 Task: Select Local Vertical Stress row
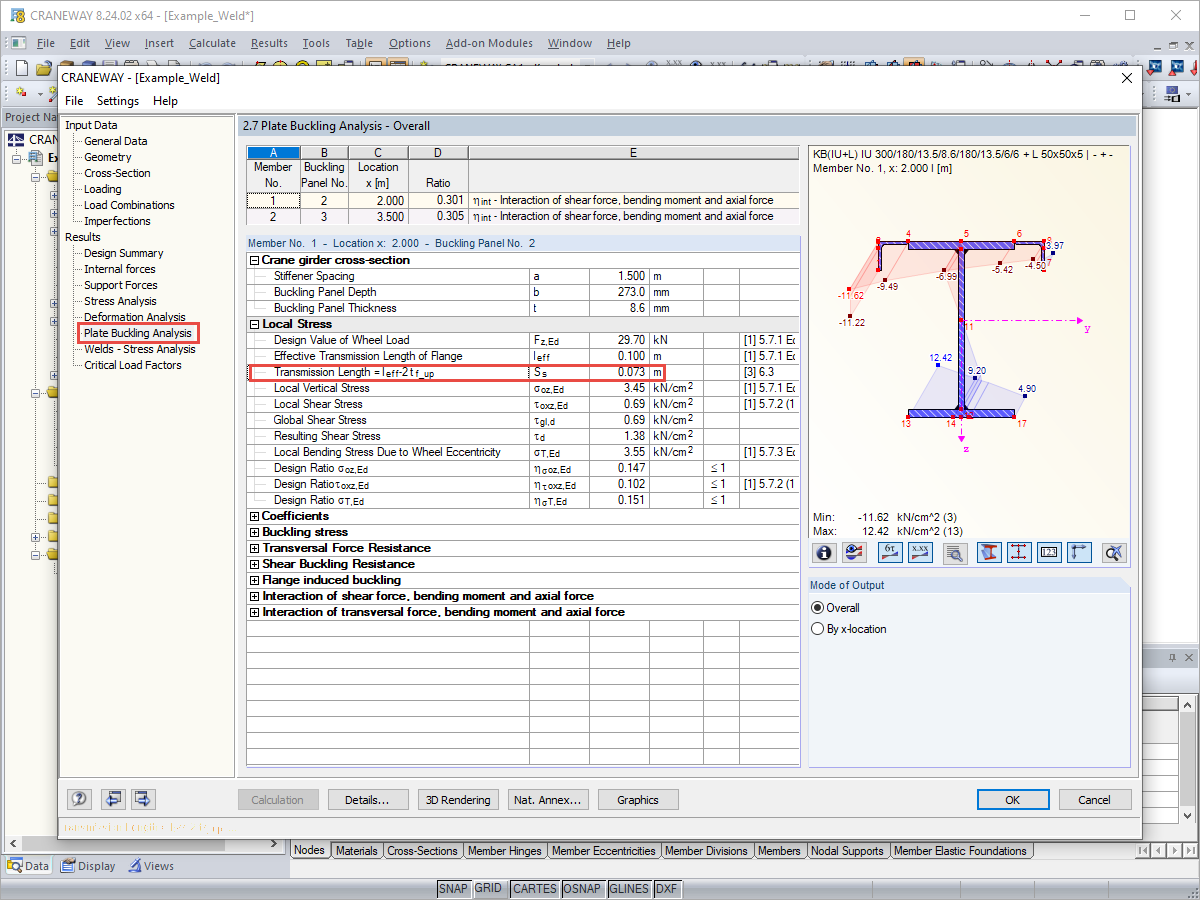coord(523,388)
